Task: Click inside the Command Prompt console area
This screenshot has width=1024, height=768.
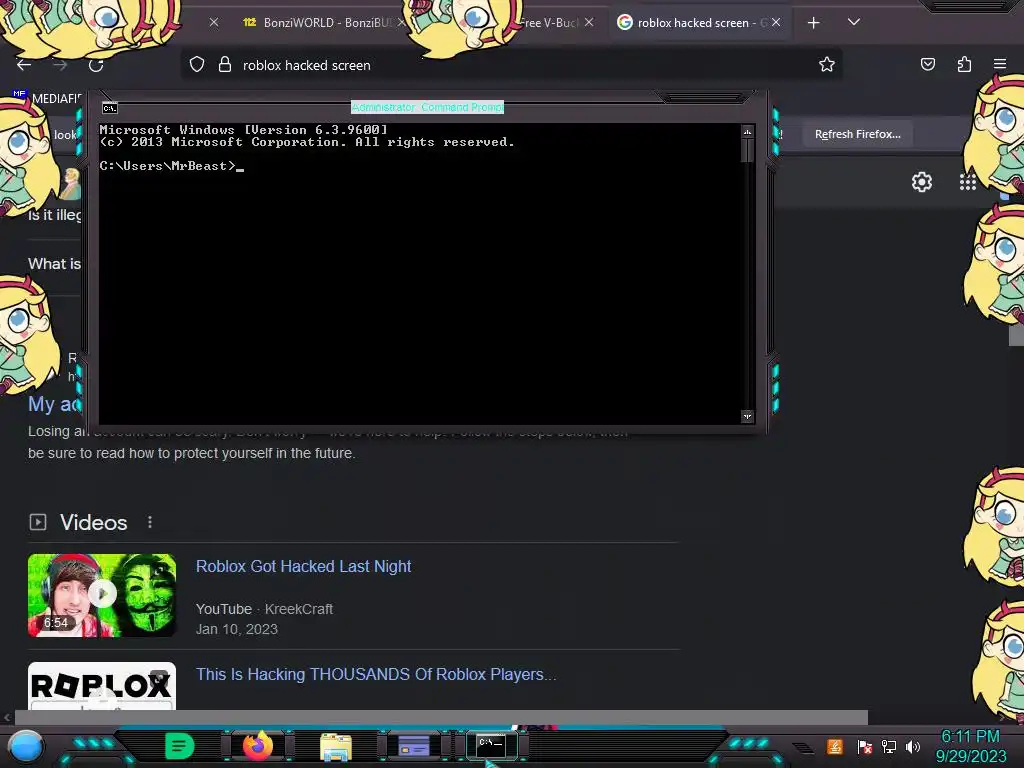Action: [x=420, y=274]
